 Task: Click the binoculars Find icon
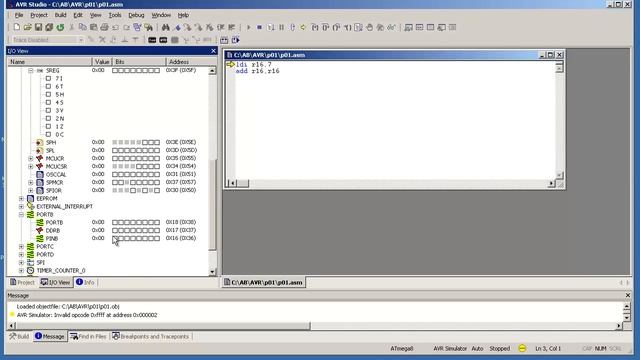165,27
